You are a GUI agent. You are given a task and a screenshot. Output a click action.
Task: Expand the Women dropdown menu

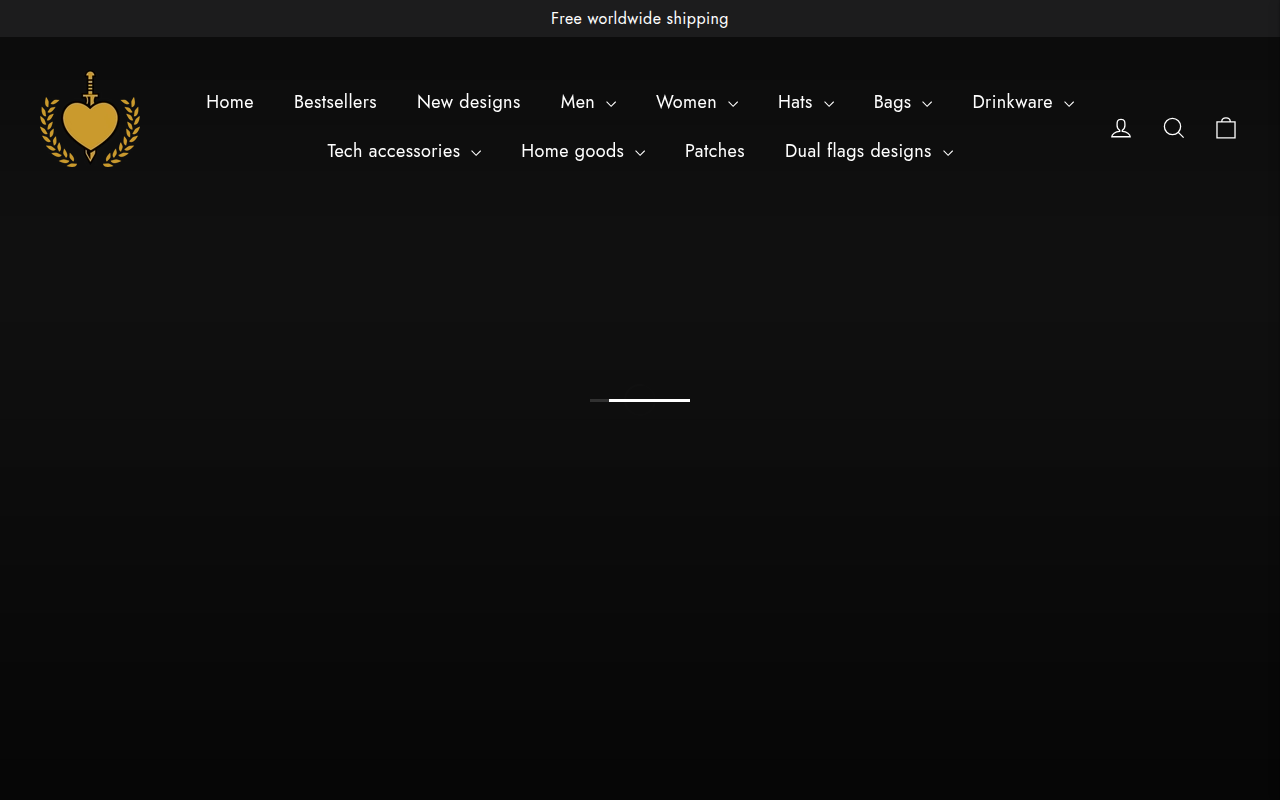tap(697, 102)
